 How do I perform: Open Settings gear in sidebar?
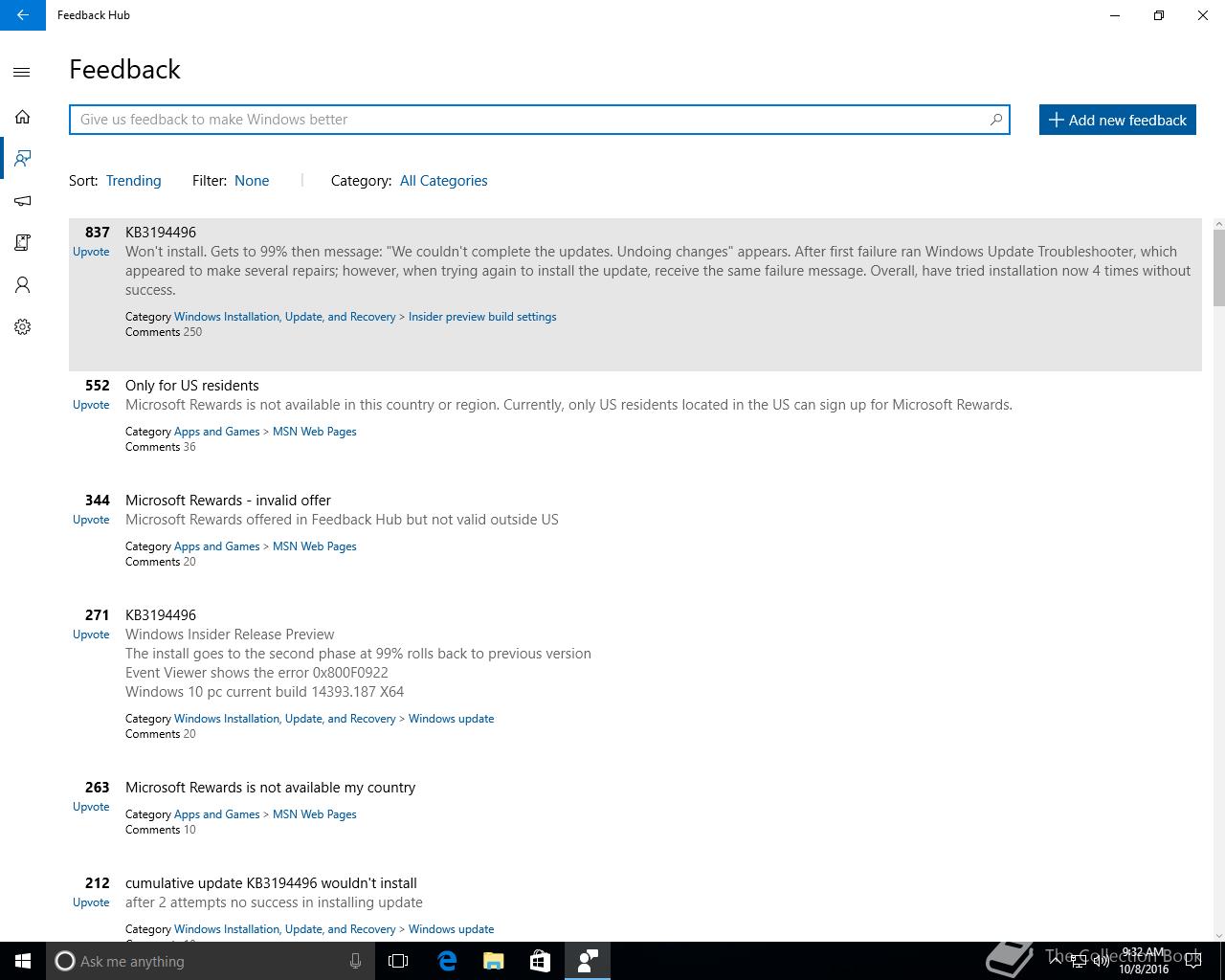coord(22,327)
